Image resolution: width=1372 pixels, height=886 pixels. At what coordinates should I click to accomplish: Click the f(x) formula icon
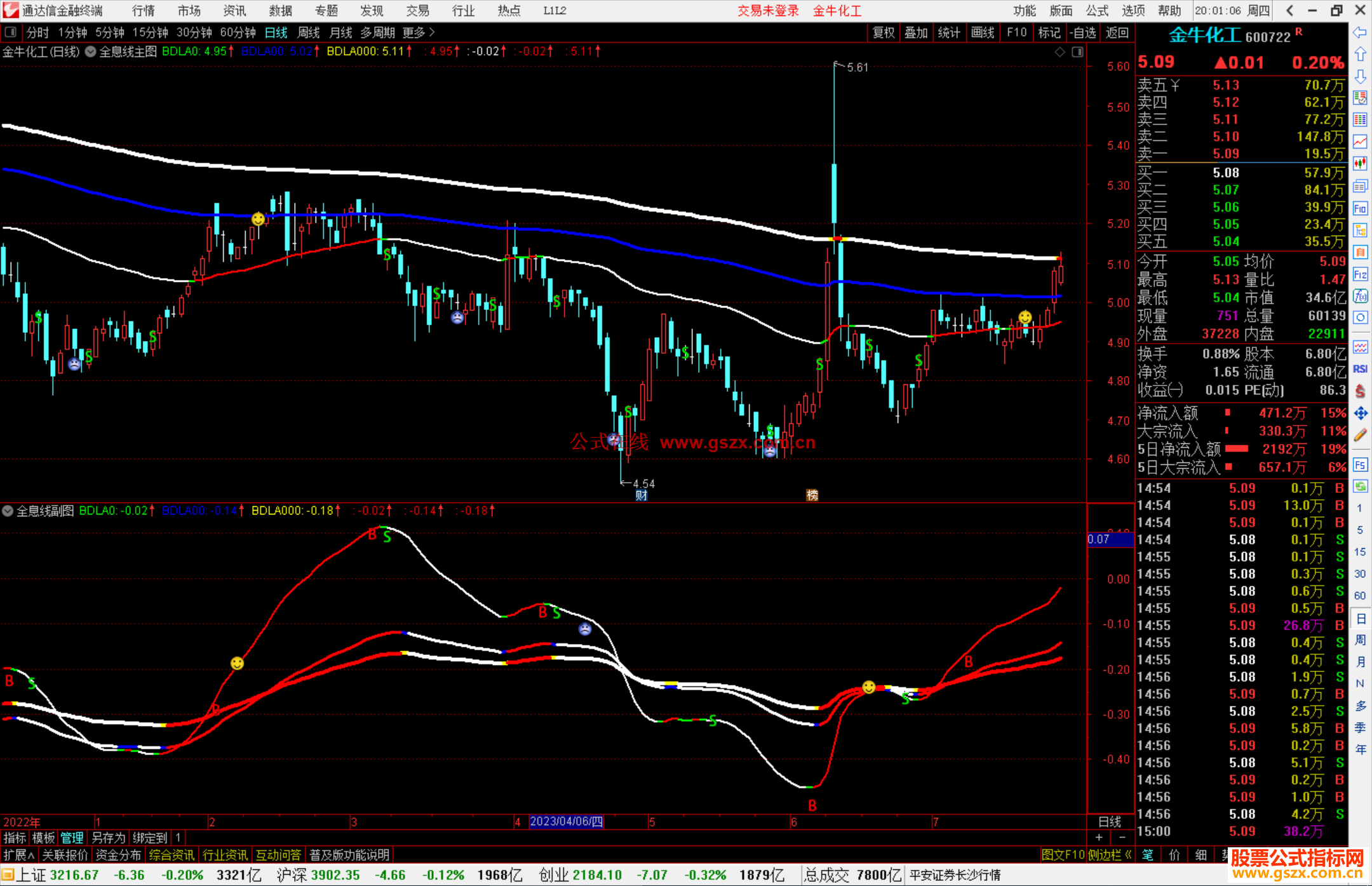pos(1360,296)
